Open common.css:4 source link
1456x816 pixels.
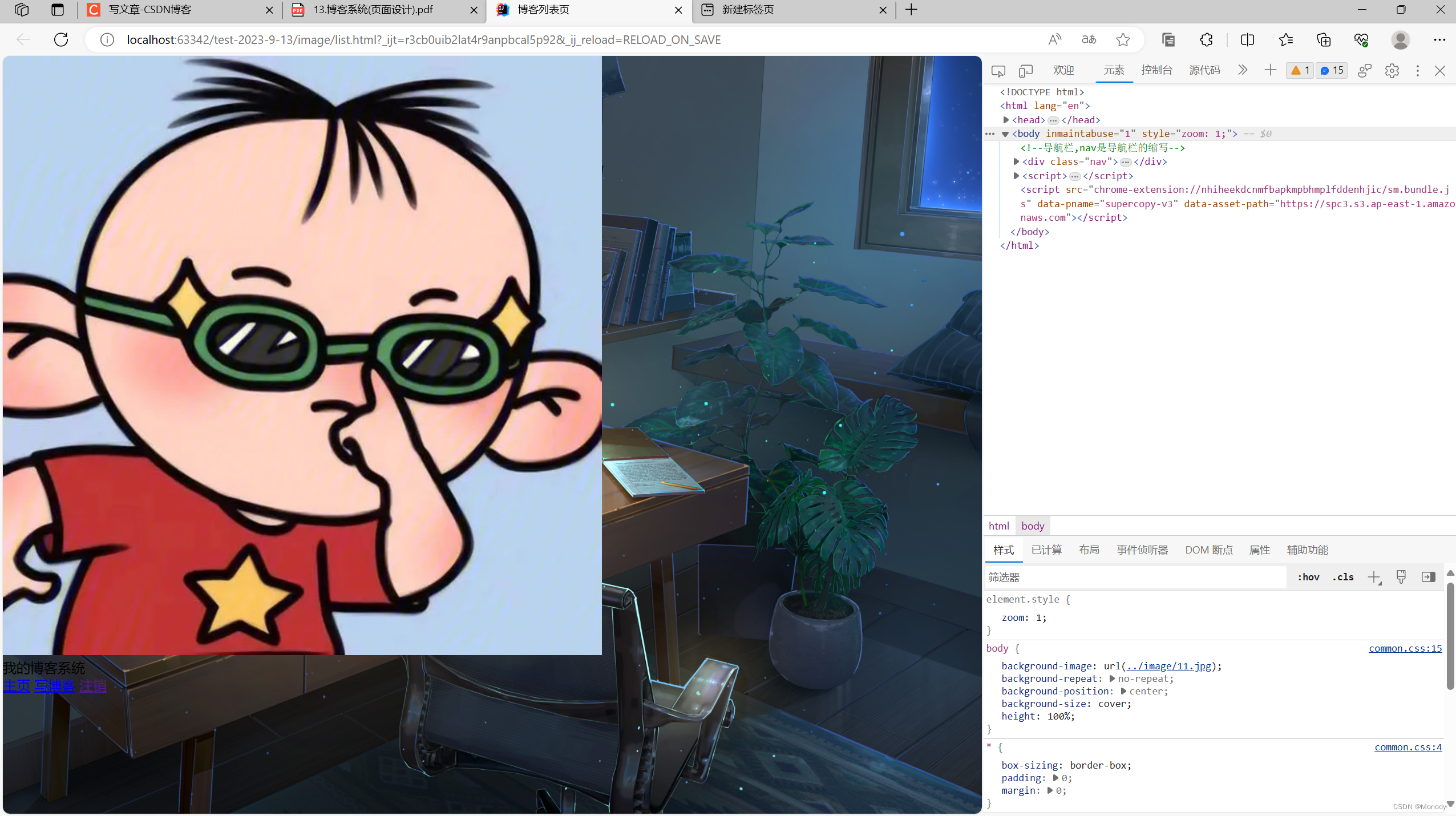point(1408,747)
